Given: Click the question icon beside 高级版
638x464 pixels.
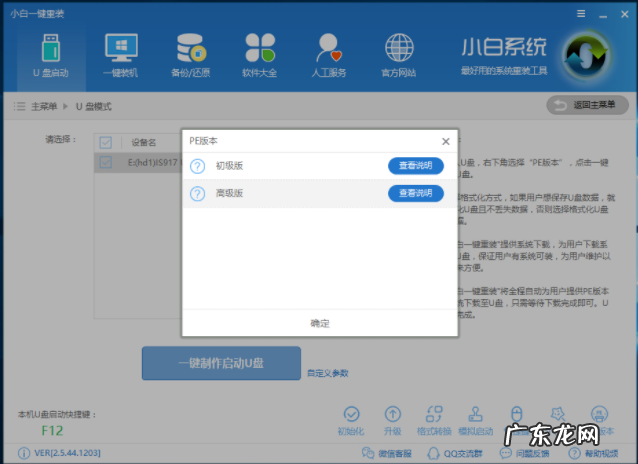Looking at the screenshot, I should [198, 194].
